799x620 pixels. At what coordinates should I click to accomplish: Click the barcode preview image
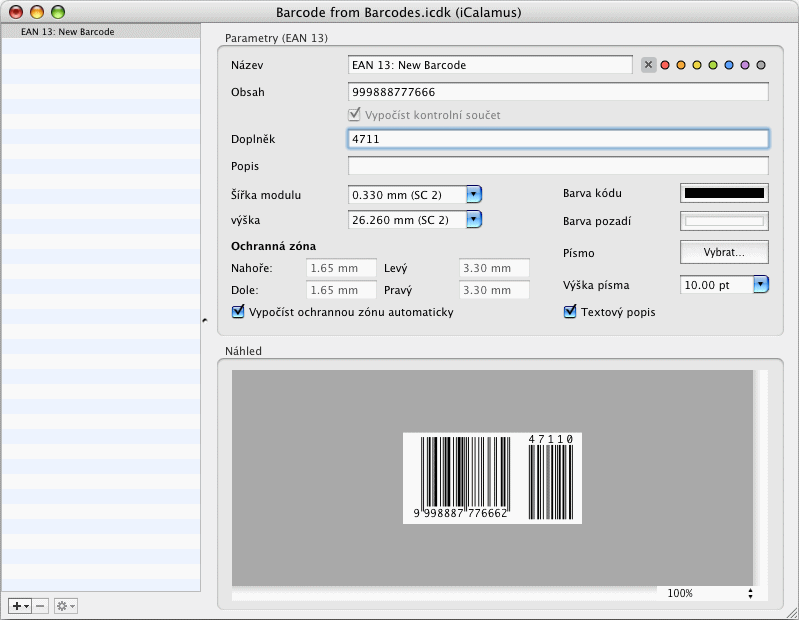[x=492, y=478]
